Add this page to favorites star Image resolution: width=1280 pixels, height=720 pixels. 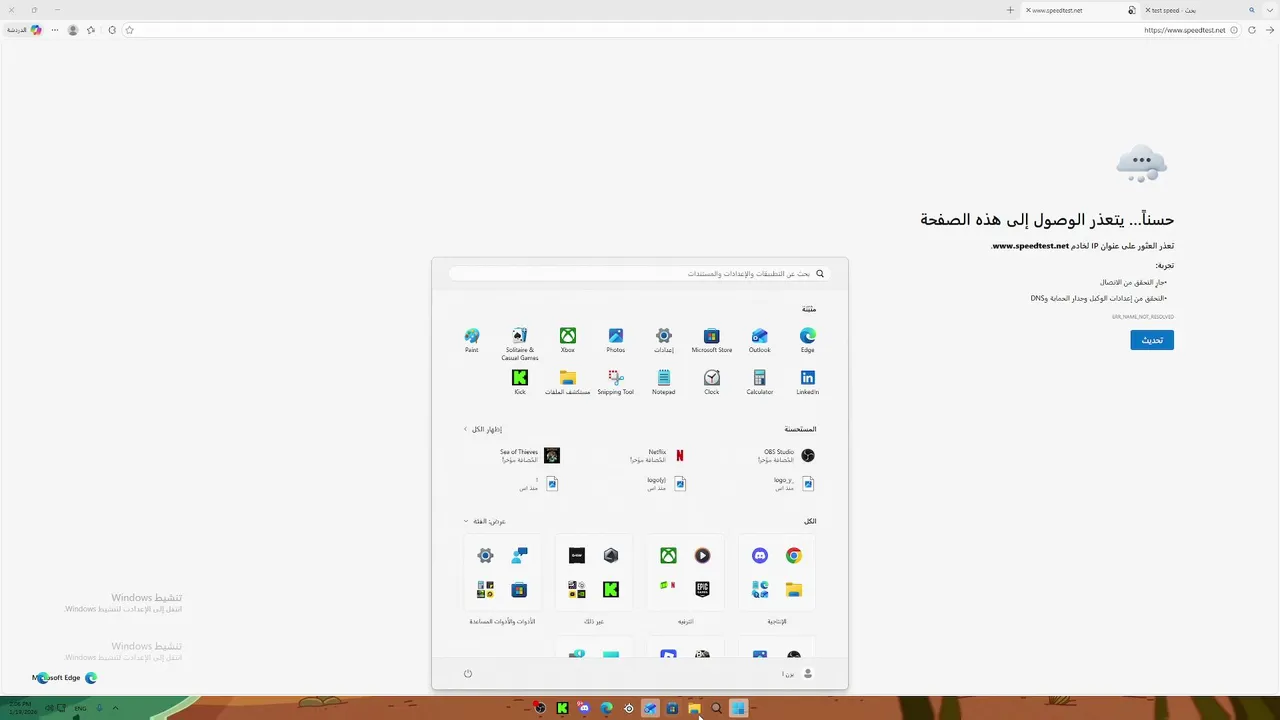[x=129, y=30]
